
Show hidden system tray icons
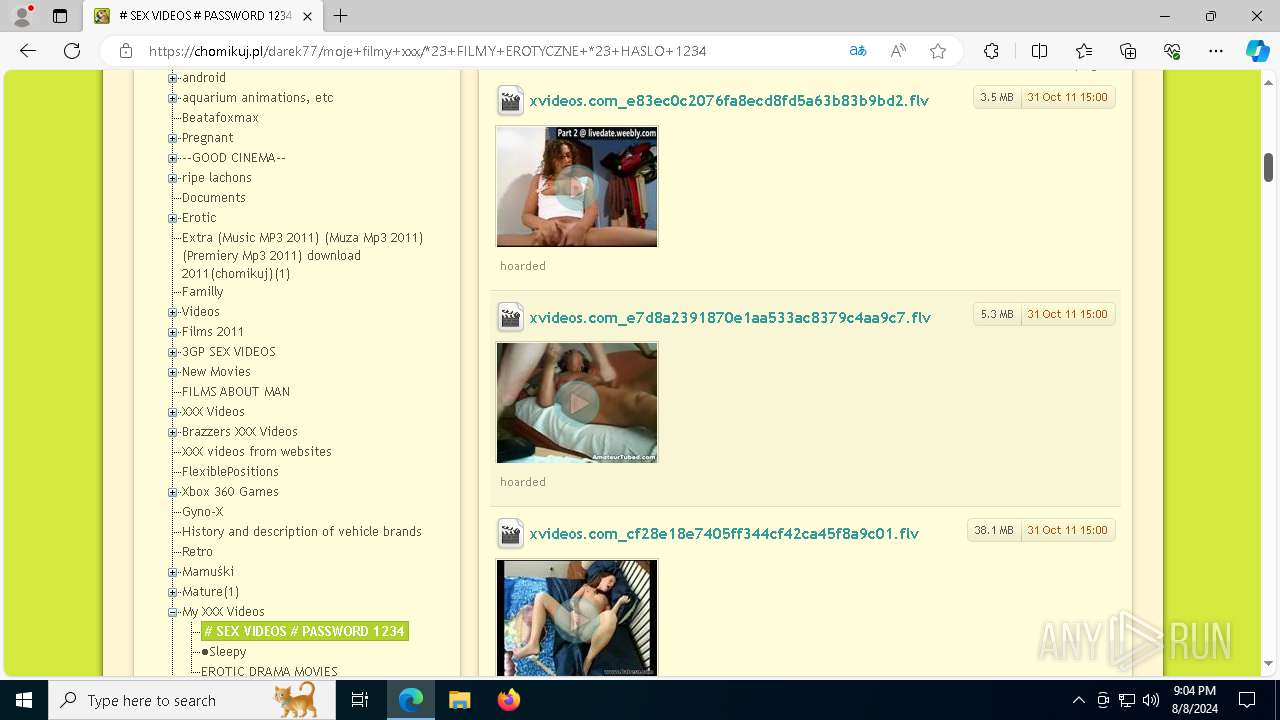(1078, 700)
